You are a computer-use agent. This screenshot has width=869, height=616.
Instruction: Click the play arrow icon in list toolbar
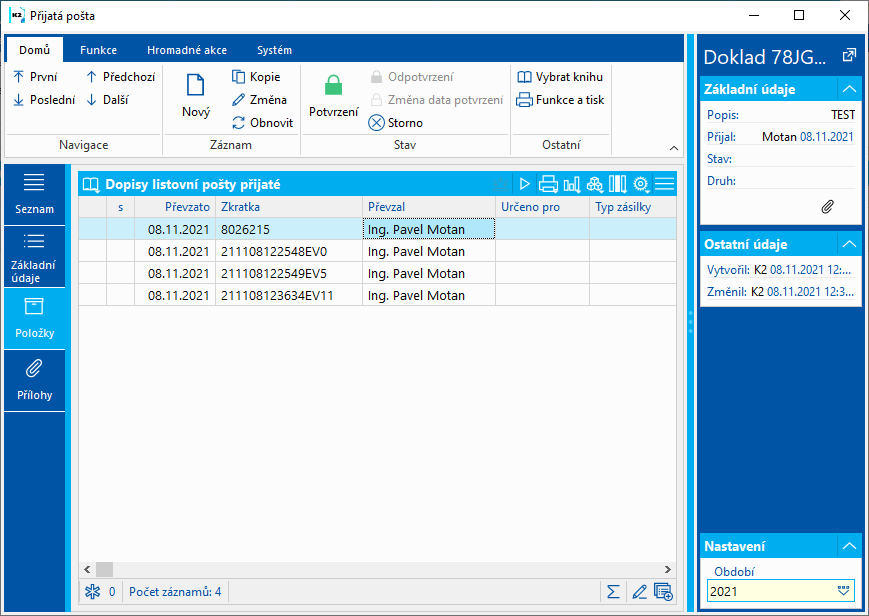point(524,184)
